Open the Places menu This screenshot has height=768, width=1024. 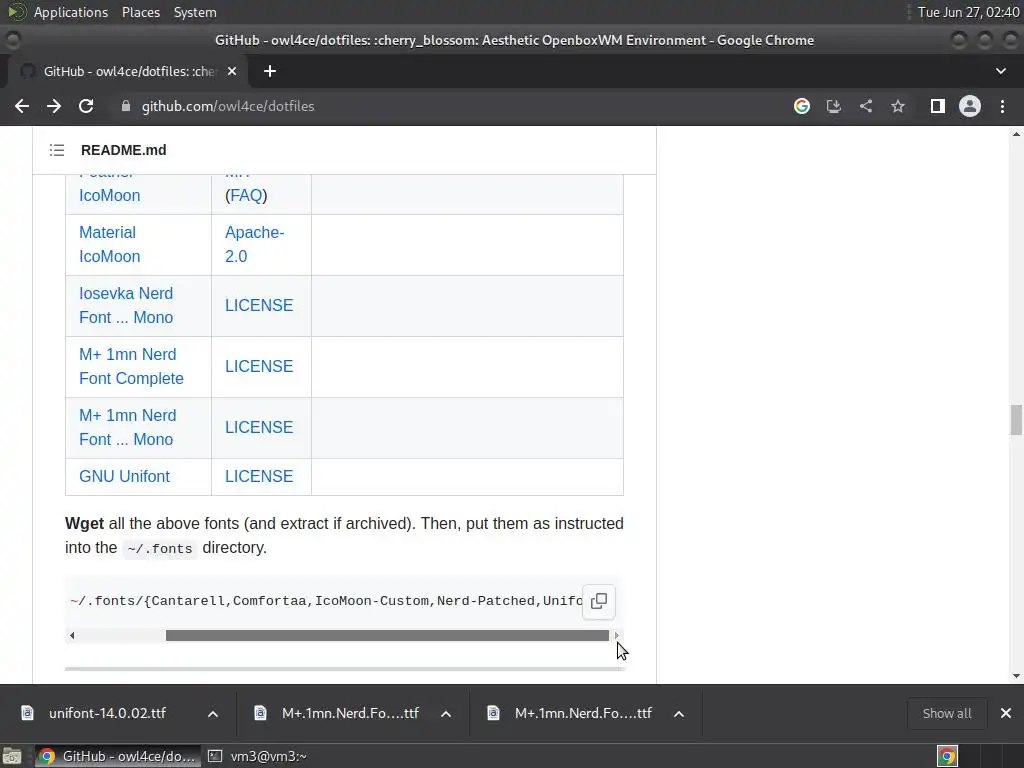pyautogui.click(x=140, y=12)
